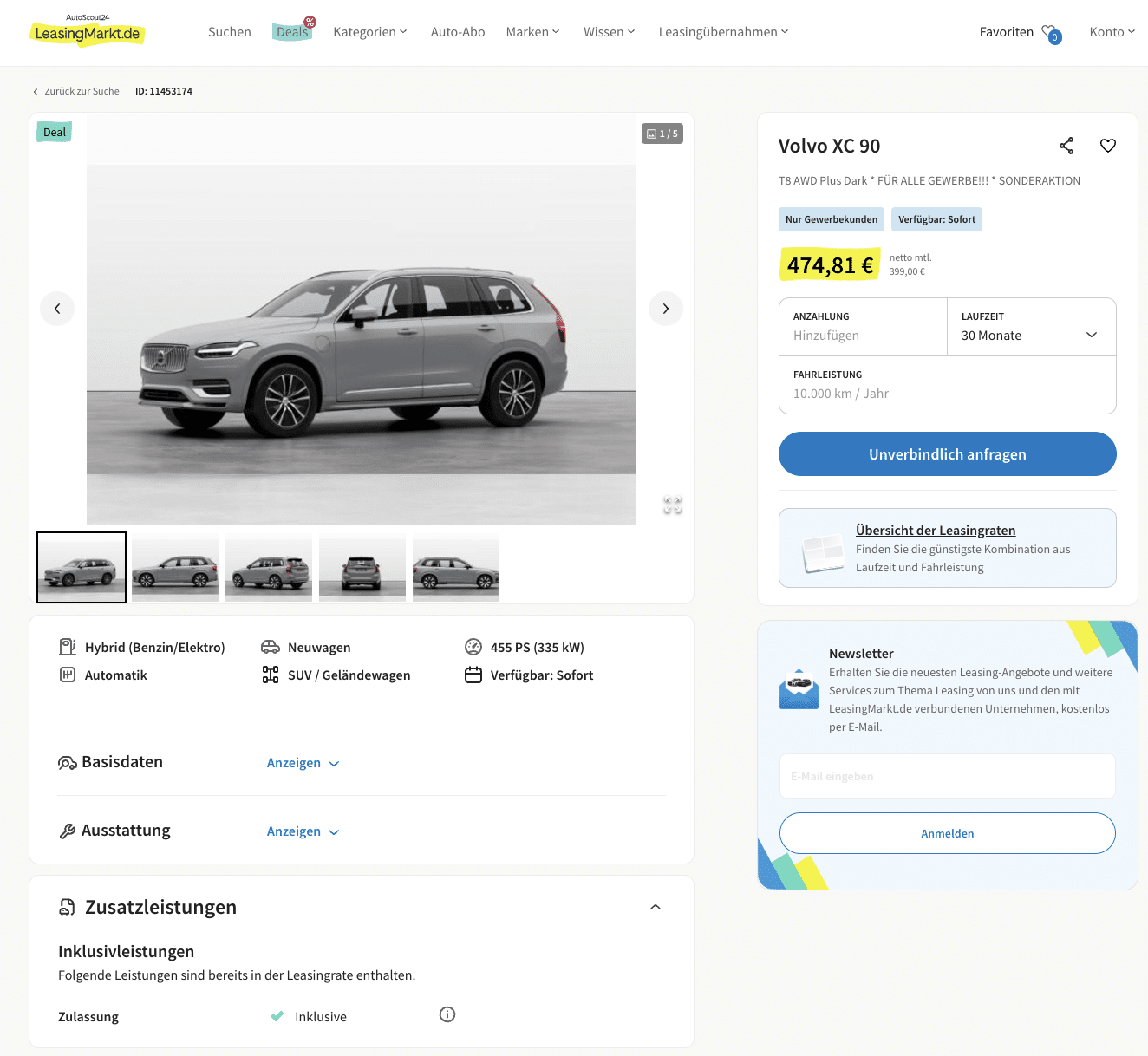Open the Konto dropdown

coord(1112,32)
